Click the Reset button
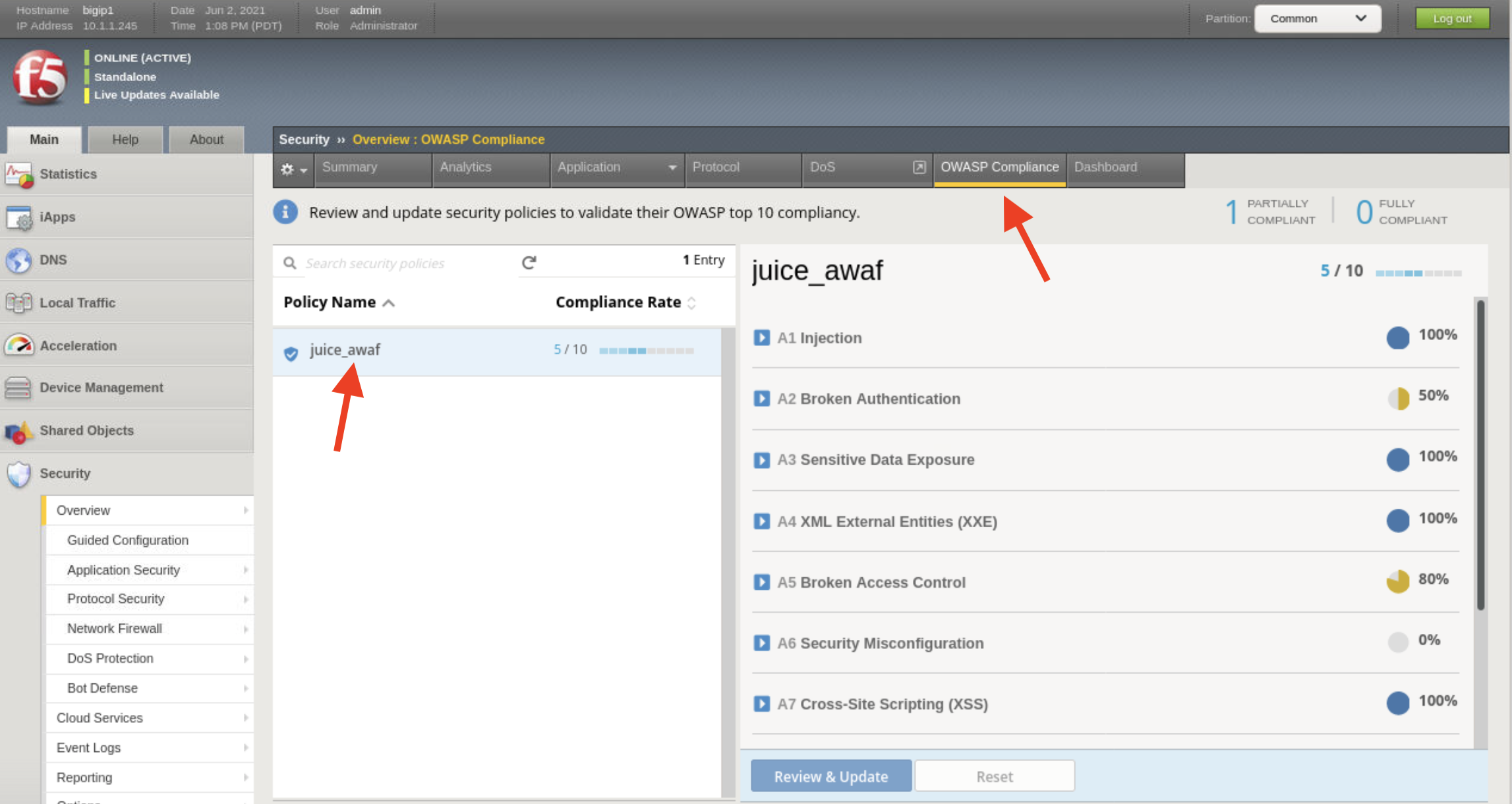 click(995, 776)
